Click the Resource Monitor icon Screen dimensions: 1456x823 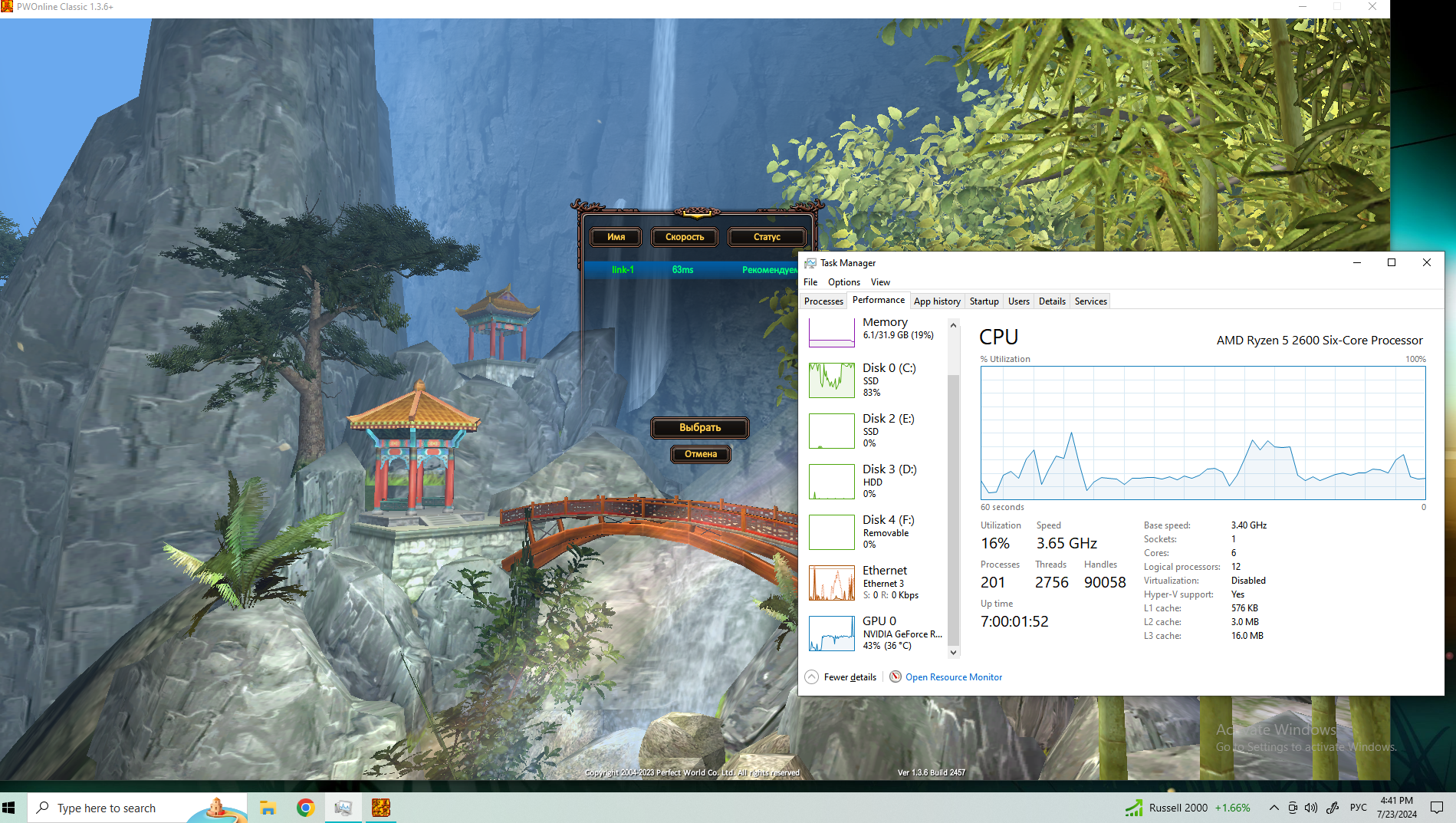tap(895, 677)
